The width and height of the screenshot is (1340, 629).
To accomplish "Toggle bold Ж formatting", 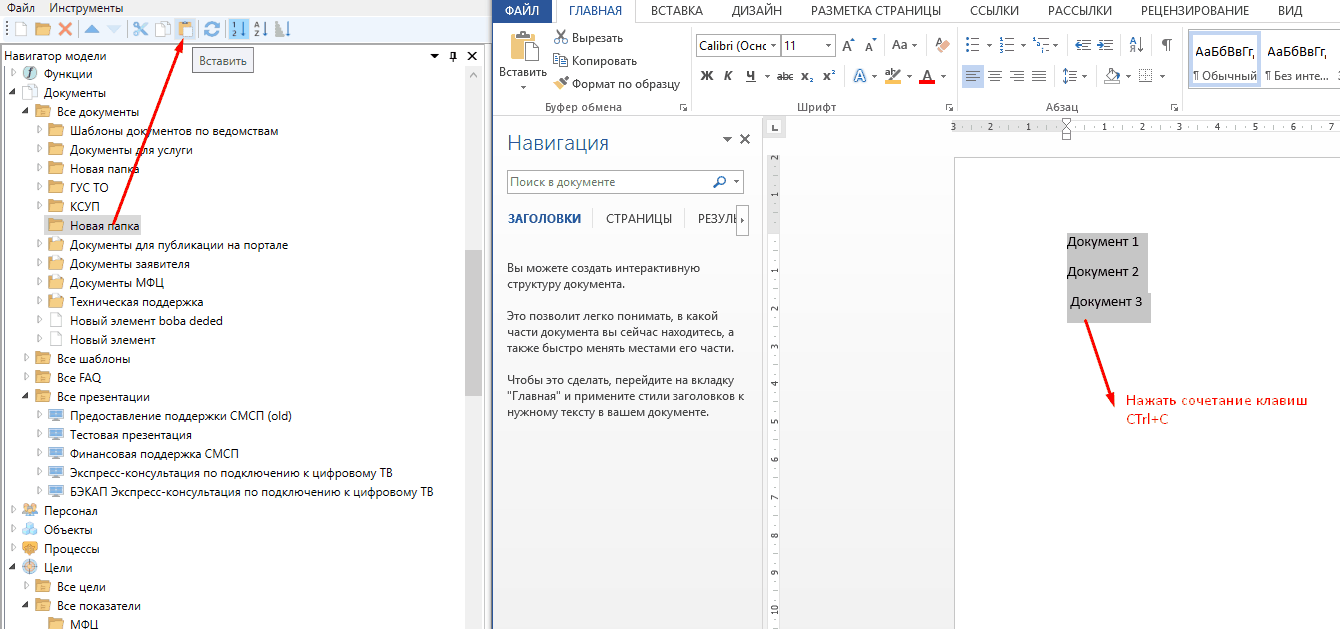I will (707, 76).
